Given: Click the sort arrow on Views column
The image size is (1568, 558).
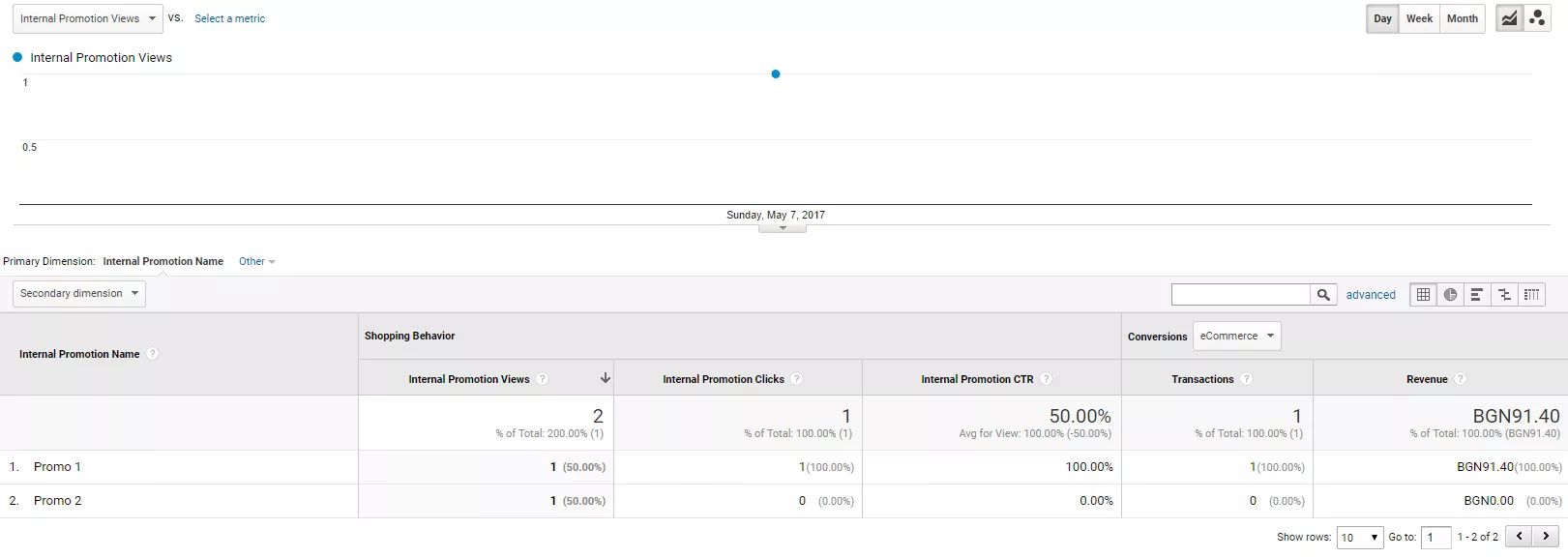Looking at the screenshot, I should coord(606,378).
